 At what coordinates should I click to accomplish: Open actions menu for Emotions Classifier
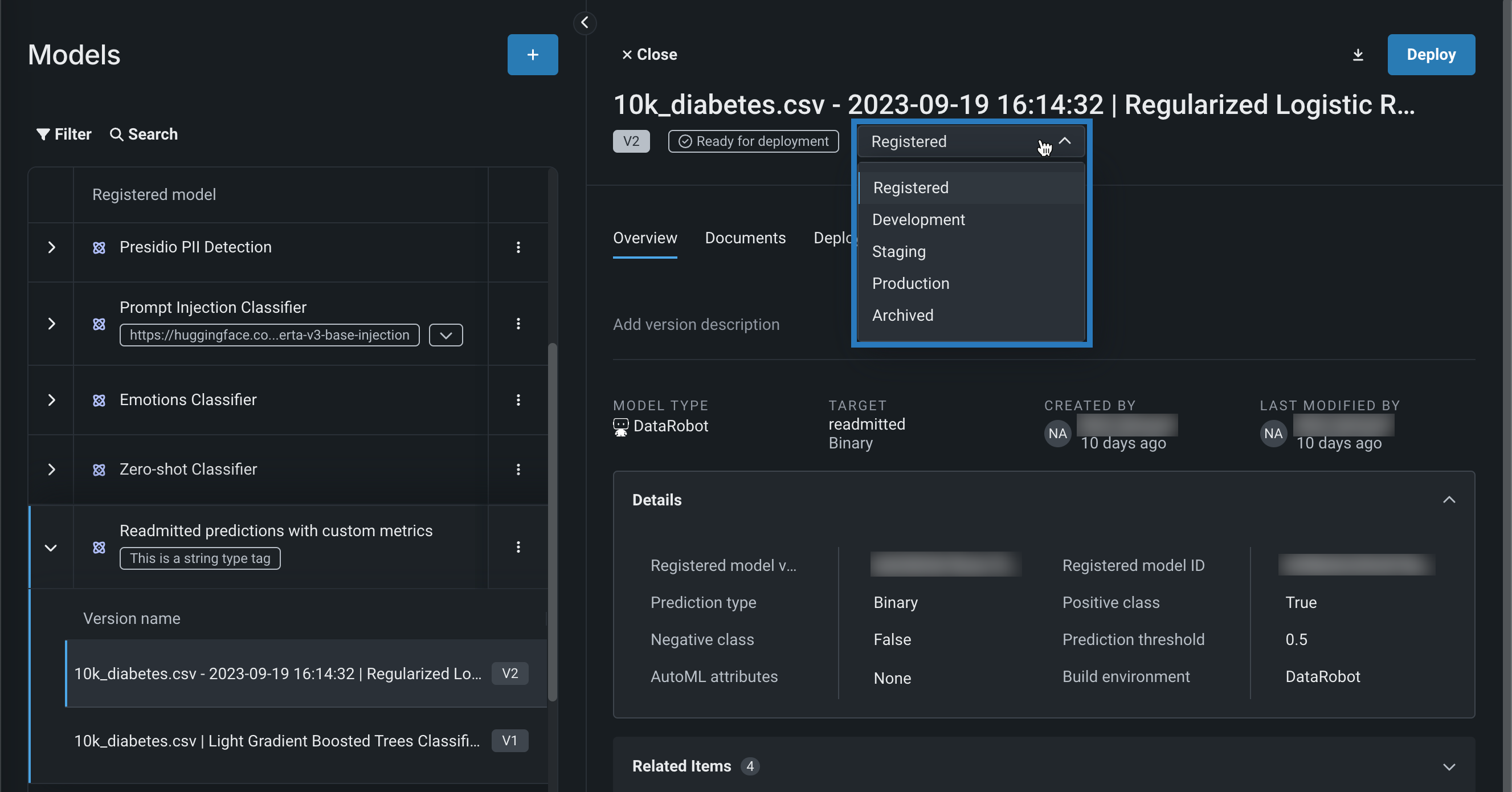(x=518, y=400)
